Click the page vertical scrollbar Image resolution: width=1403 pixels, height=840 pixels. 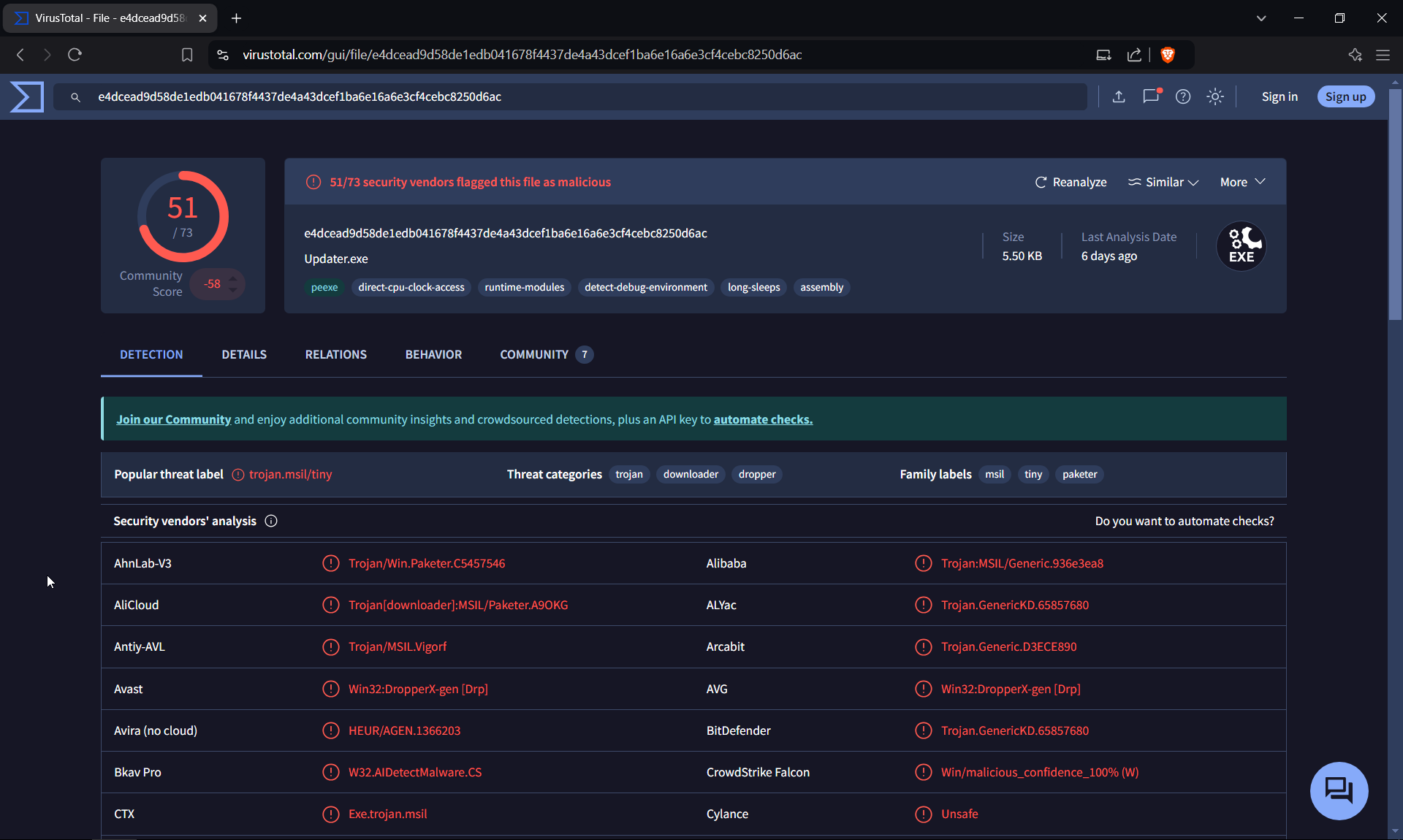point(1395,205)
